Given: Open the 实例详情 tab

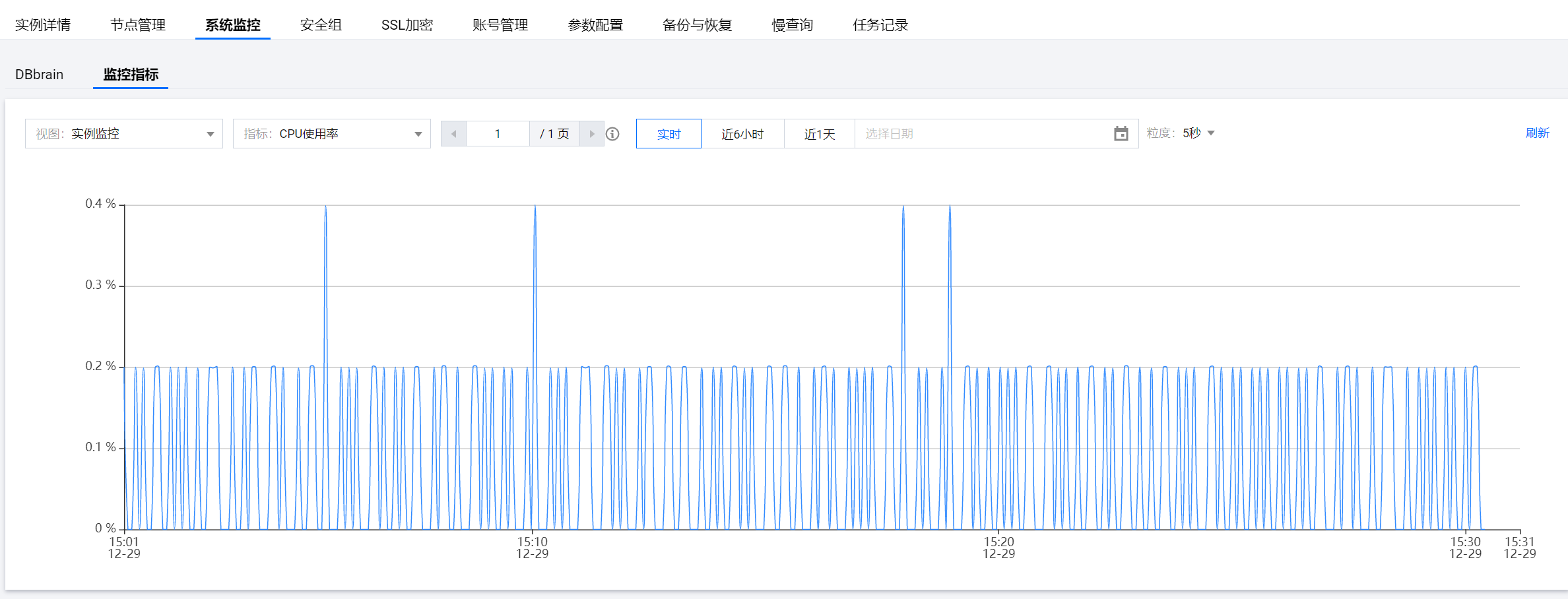Looking at the screenshot, I should [x=43, y=25].
